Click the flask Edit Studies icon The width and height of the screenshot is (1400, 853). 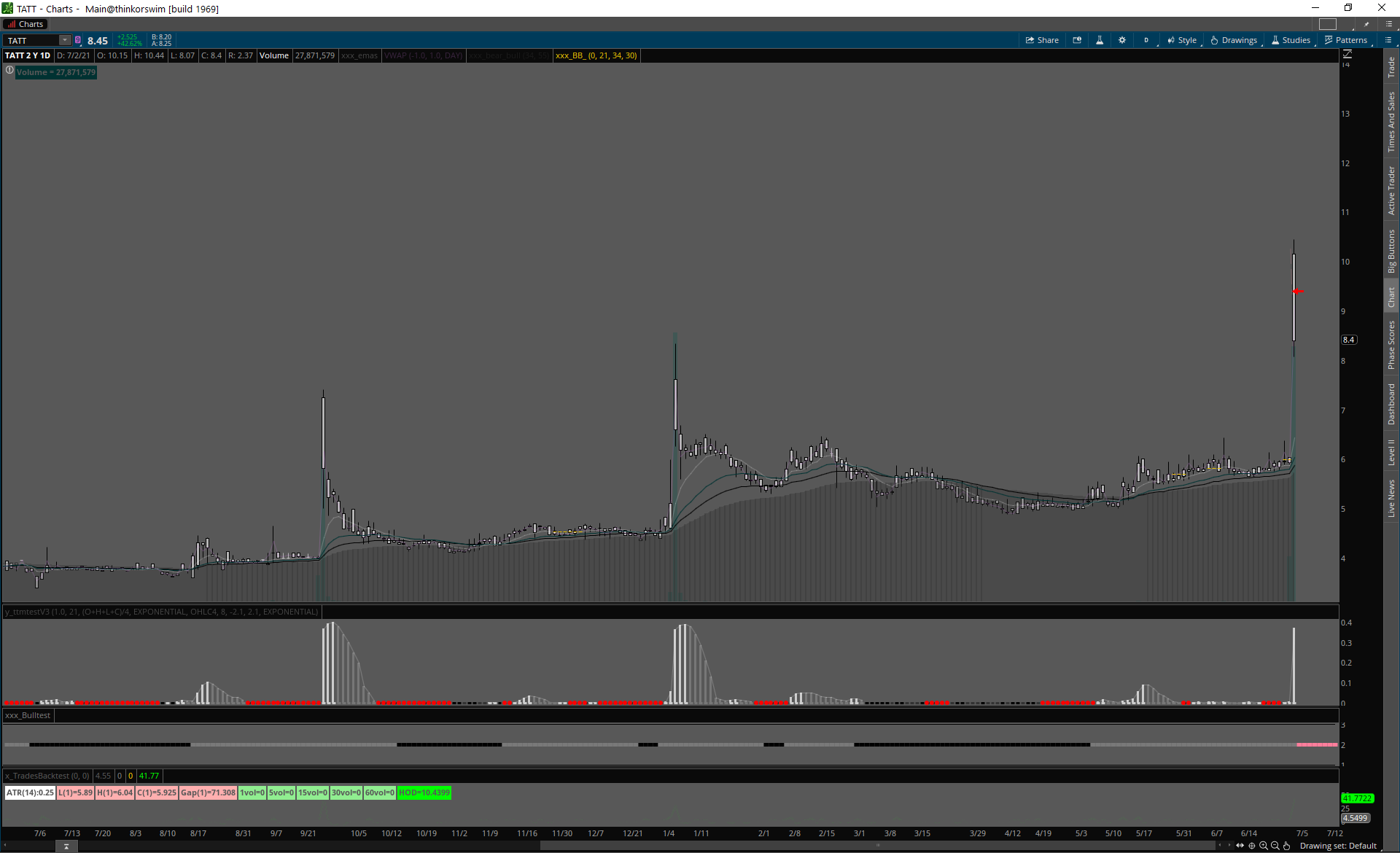click(1100, 40)
